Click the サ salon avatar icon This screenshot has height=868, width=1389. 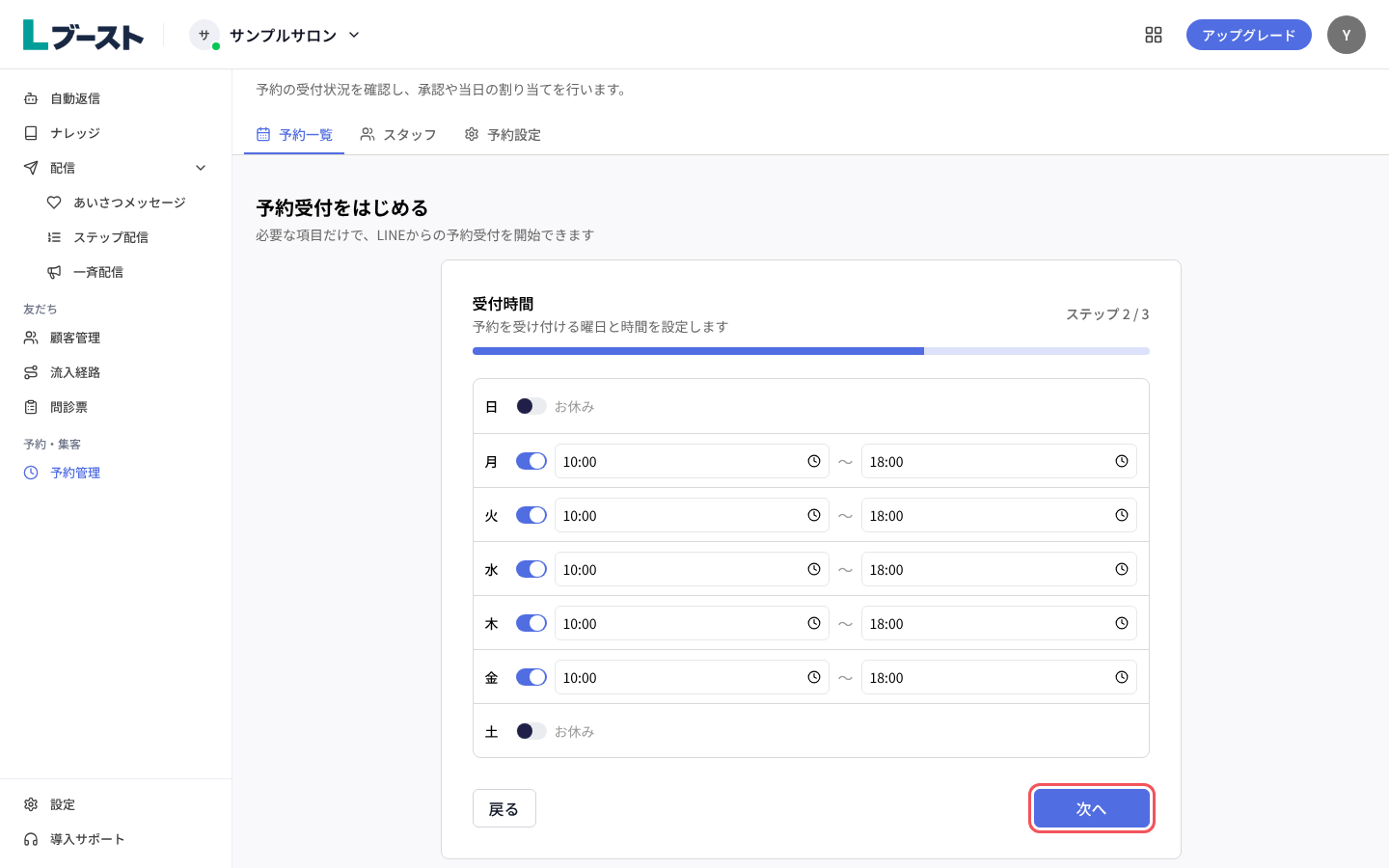204,35
